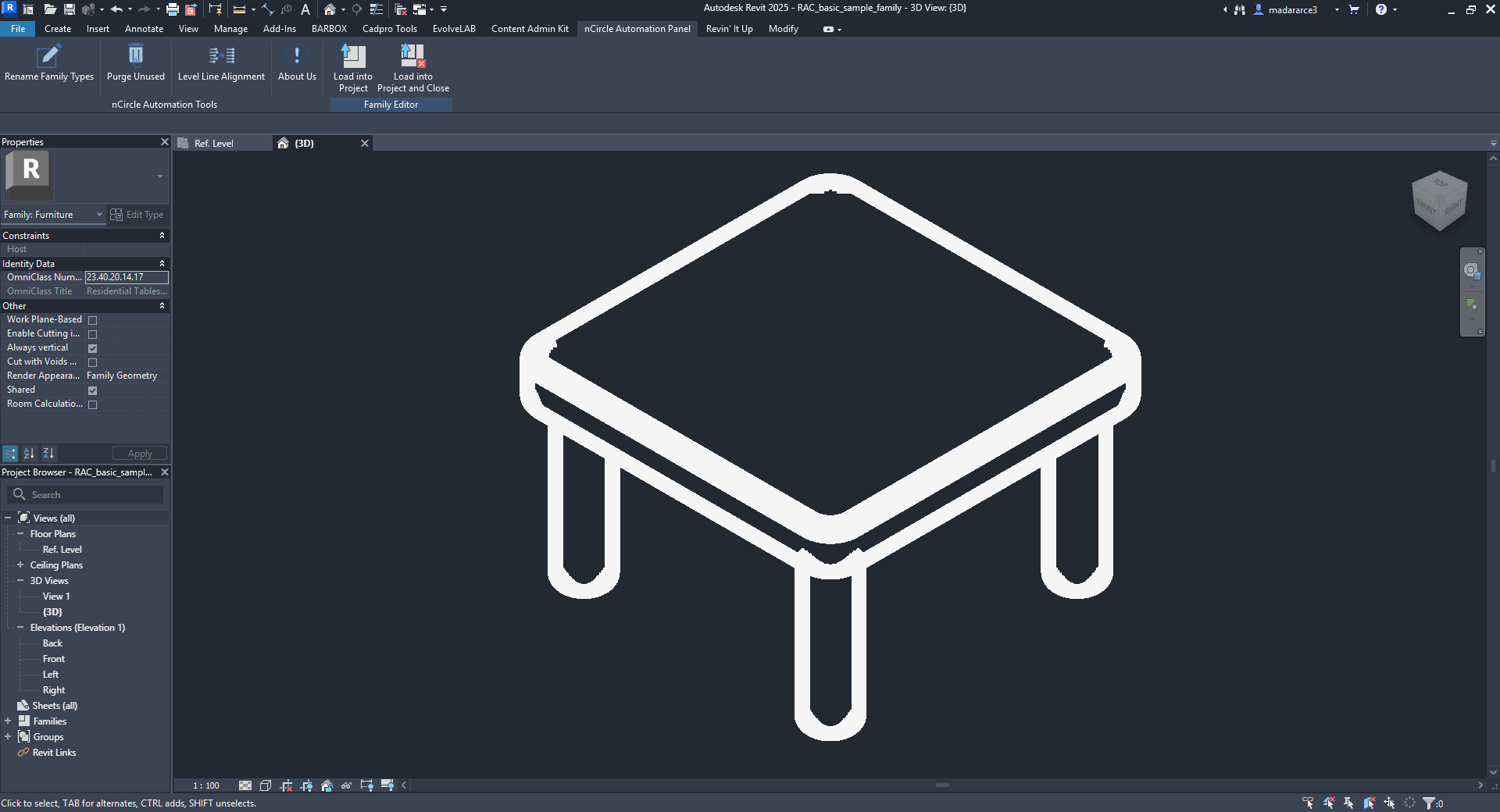Click the Project Browser Search field
Viewport: 1500px width, 812px height.
[x=86, y=494]
